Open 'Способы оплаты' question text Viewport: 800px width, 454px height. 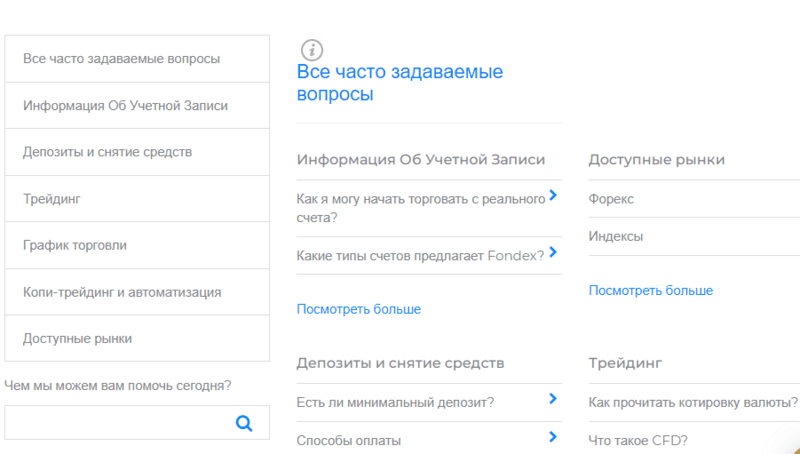[348, 440]
